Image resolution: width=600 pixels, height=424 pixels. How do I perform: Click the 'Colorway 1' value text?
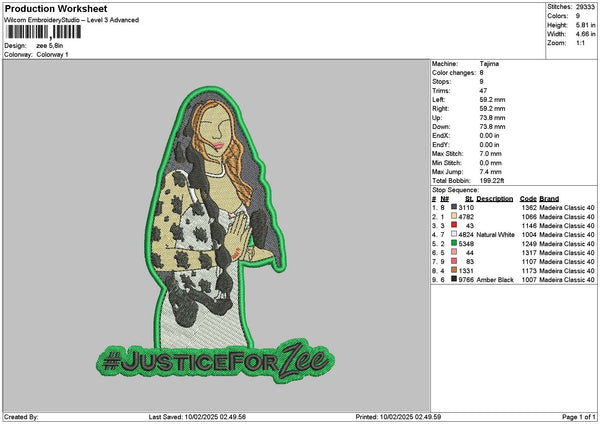(50, 53)
